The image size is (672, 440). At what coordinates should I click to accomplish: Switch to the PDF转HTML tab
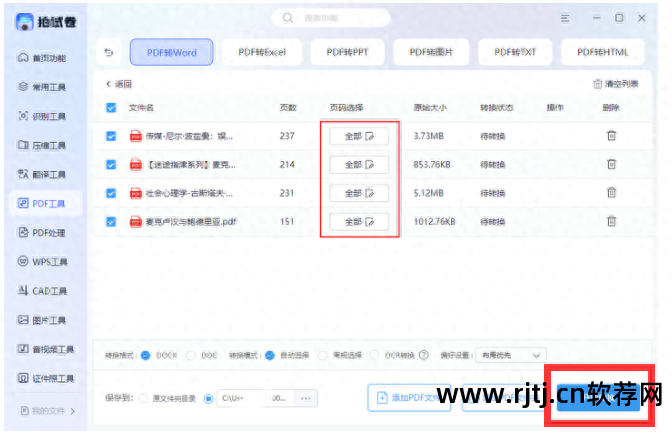click(x=603, y=52)
